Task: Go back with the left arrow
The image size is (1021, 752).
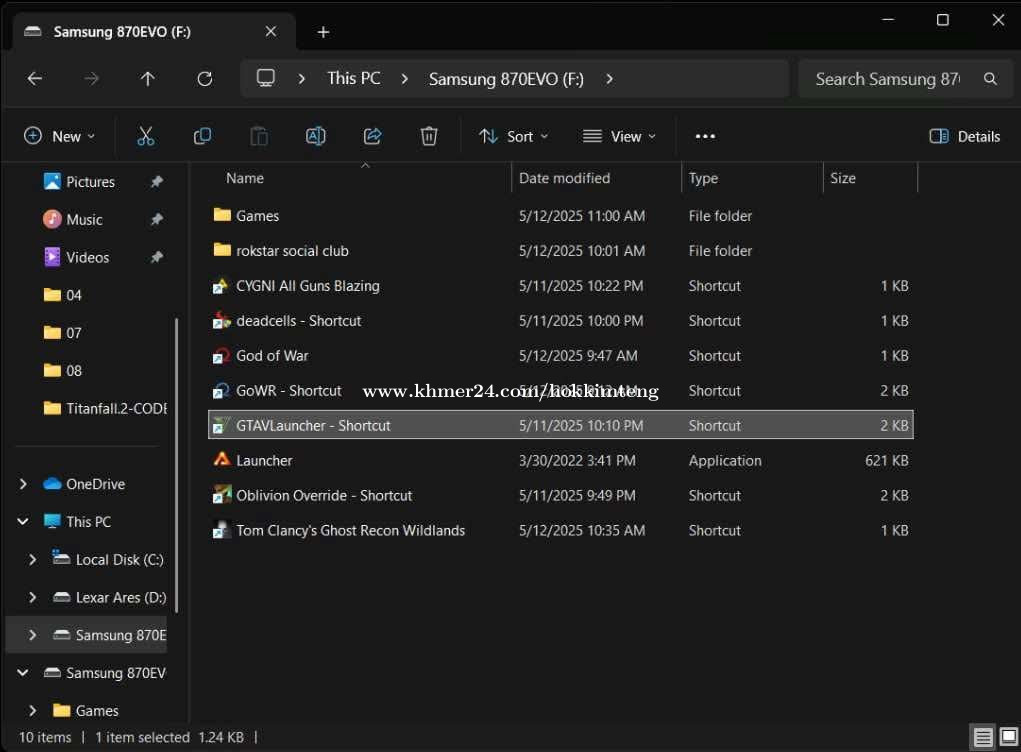Action: [35, 79]
